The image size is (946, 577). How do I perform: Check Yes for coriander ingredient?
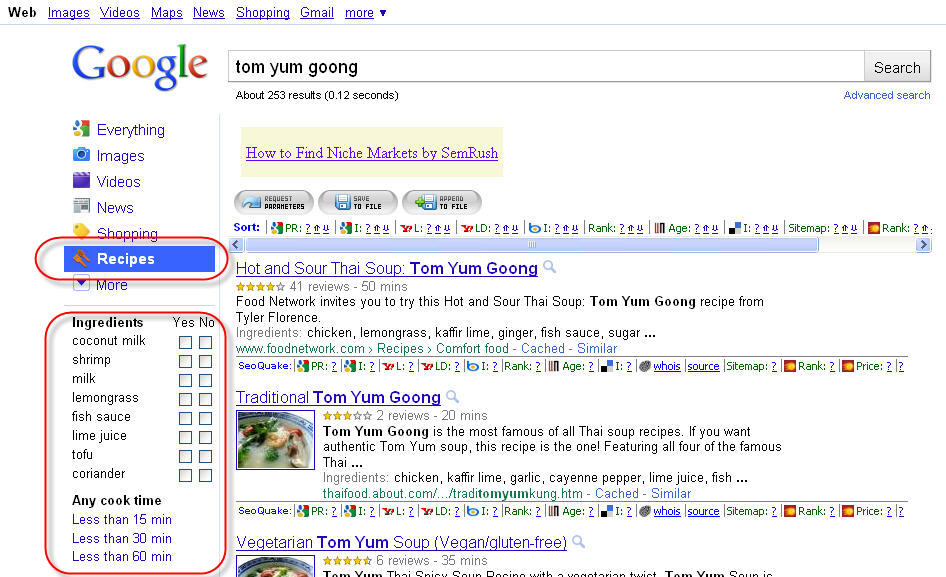point(185,476)
